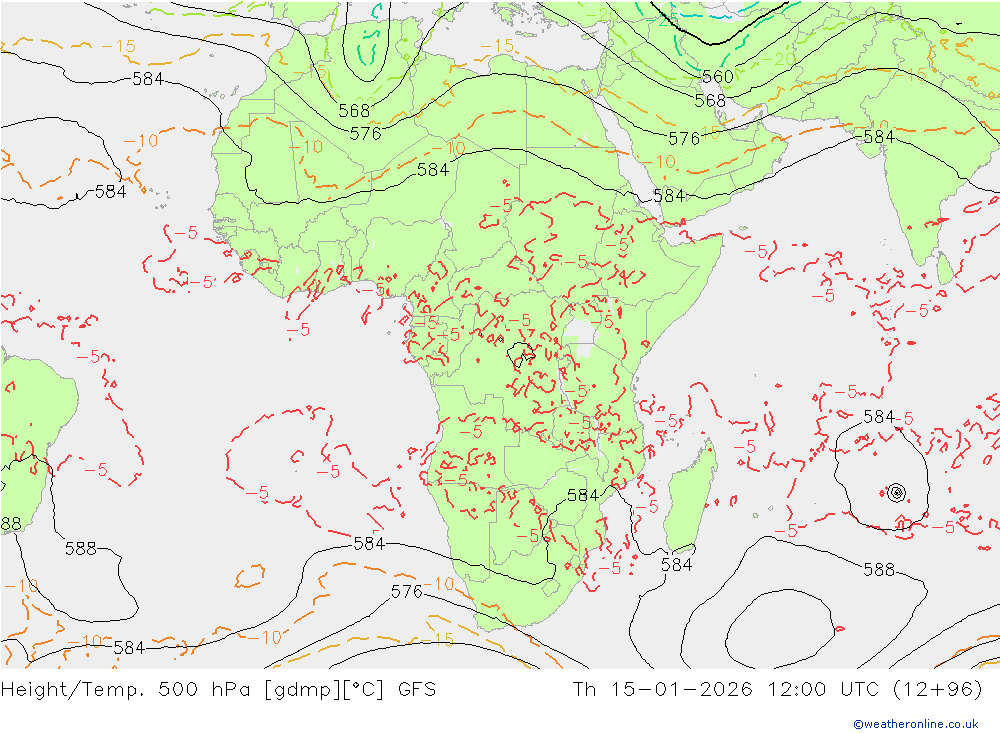Click the 576 contour label below 568 in North Africa

pyautogui.click(x=365, y=133)
